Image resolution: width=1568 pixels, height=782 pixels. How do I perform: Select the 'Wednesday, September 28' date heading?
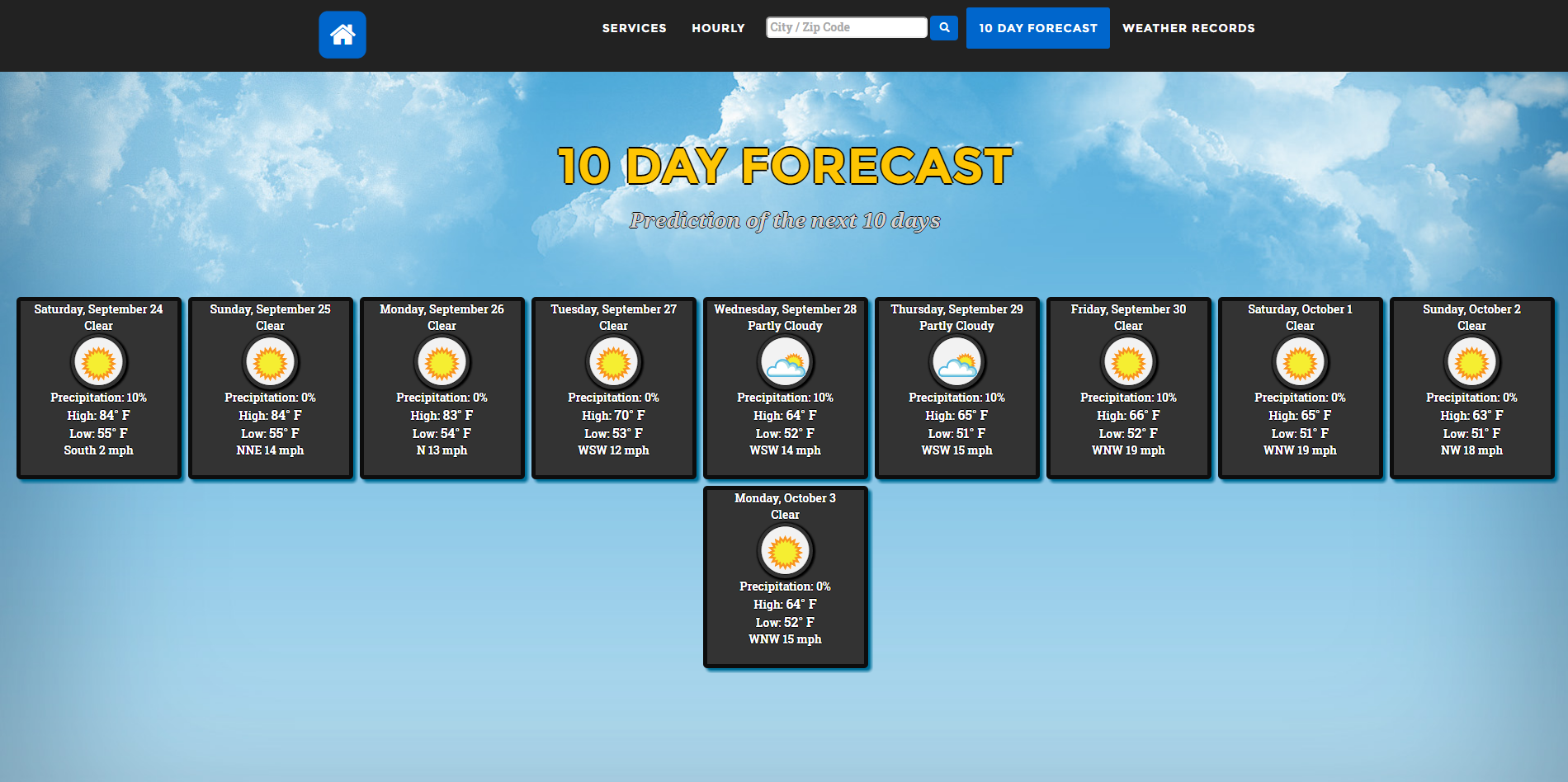(785, 309)
